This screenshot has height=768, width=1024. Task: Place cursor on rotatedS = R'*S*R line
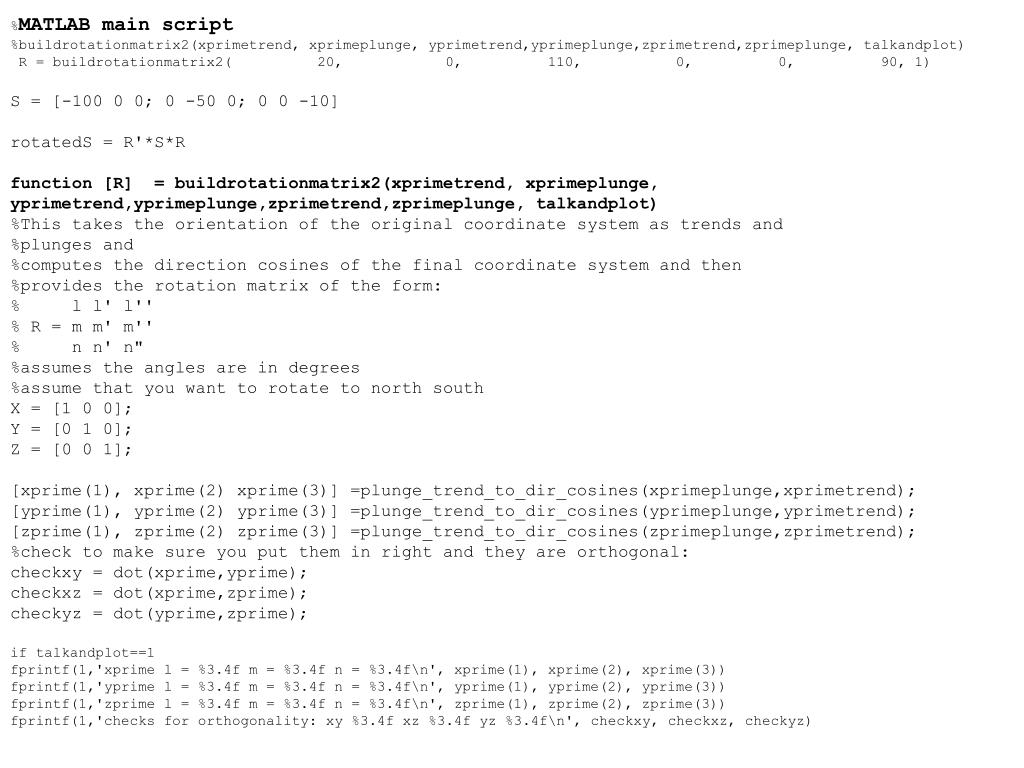pos(98,142)
